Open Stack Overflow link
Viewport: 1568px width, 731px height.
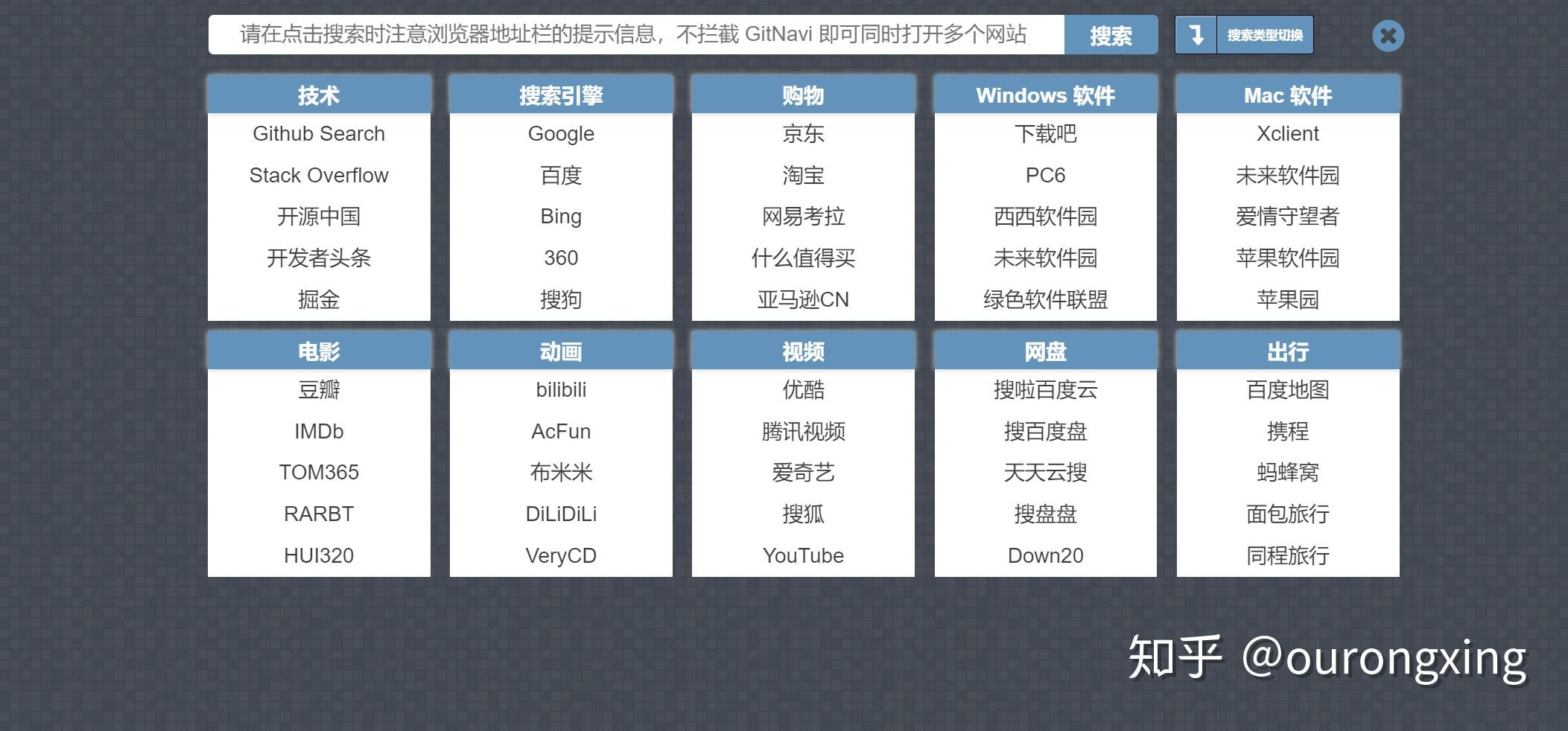coord(319,176)
